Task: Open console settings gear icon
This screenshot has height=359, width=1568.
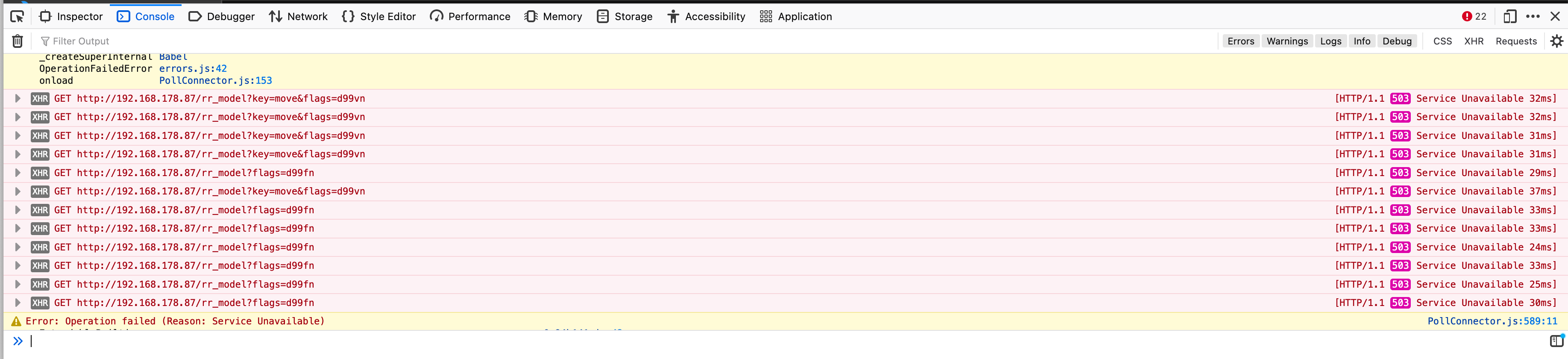Action: coord(1556,41)
